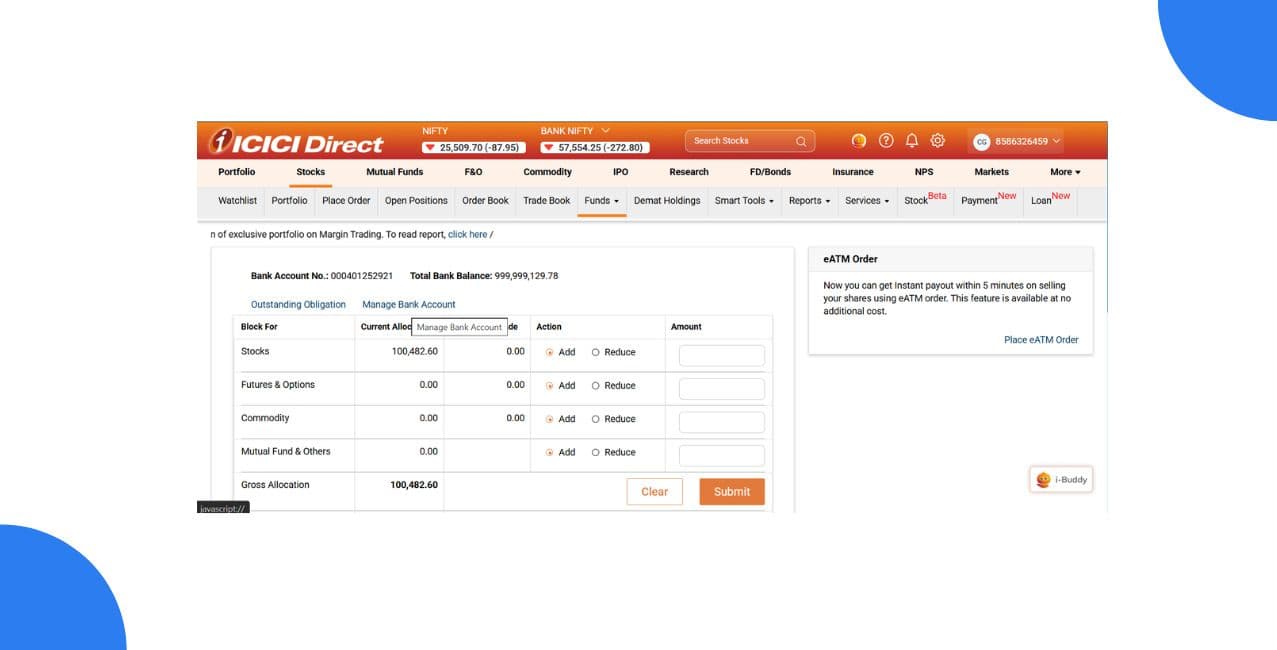Viewport: 1277px width, 650px height.
Task: Open the Markets tab
Action: tap(992, 172)
